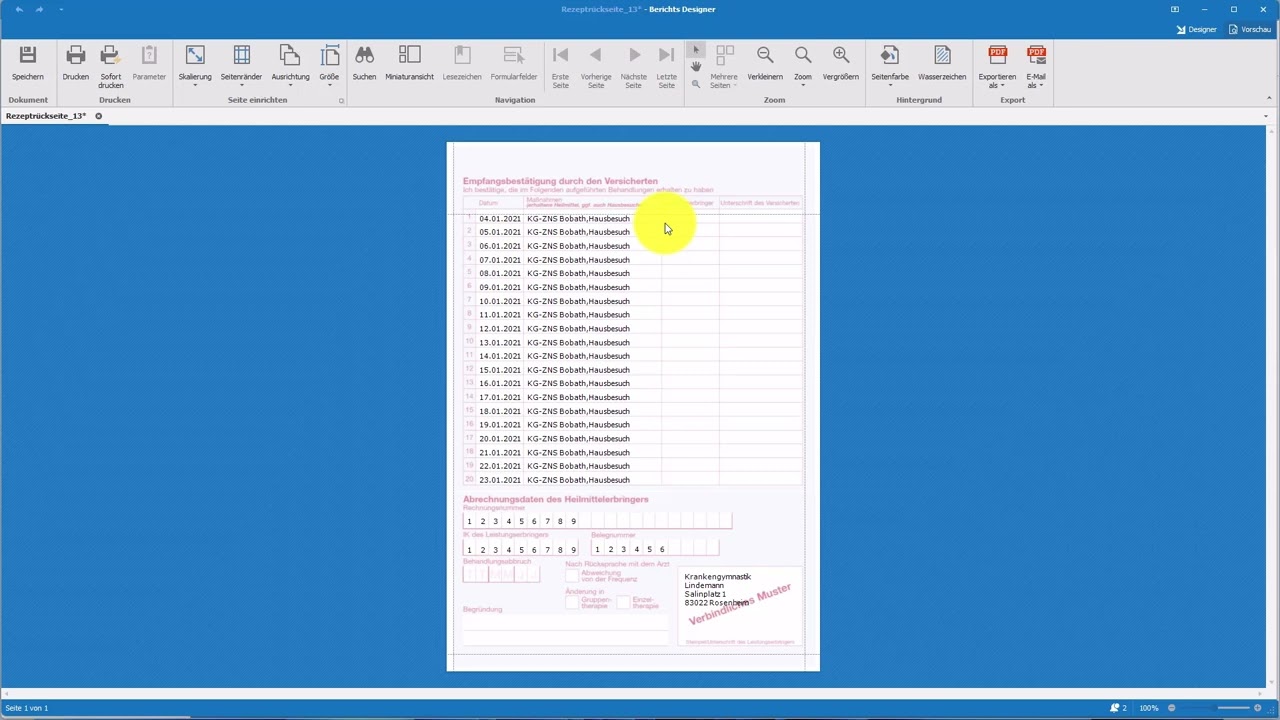Toggle the Miniaturansicht thumbnail panel
The height and width of the screenshot is (720, 1280).
pyautogui.click(x=409, y=56)
